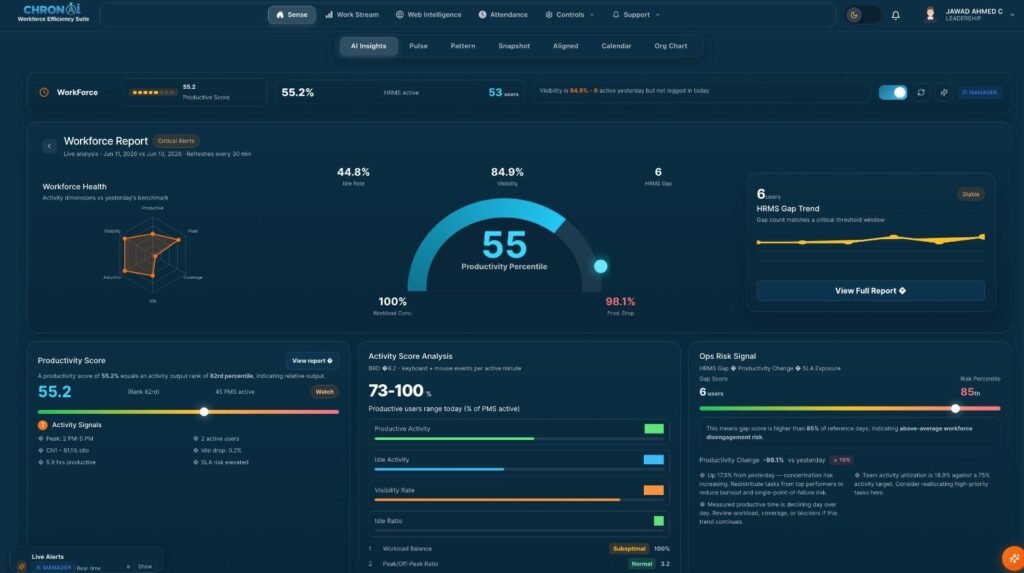Click the Show button in Live Alerts
1024x573 pixels.
pos(144,566)
